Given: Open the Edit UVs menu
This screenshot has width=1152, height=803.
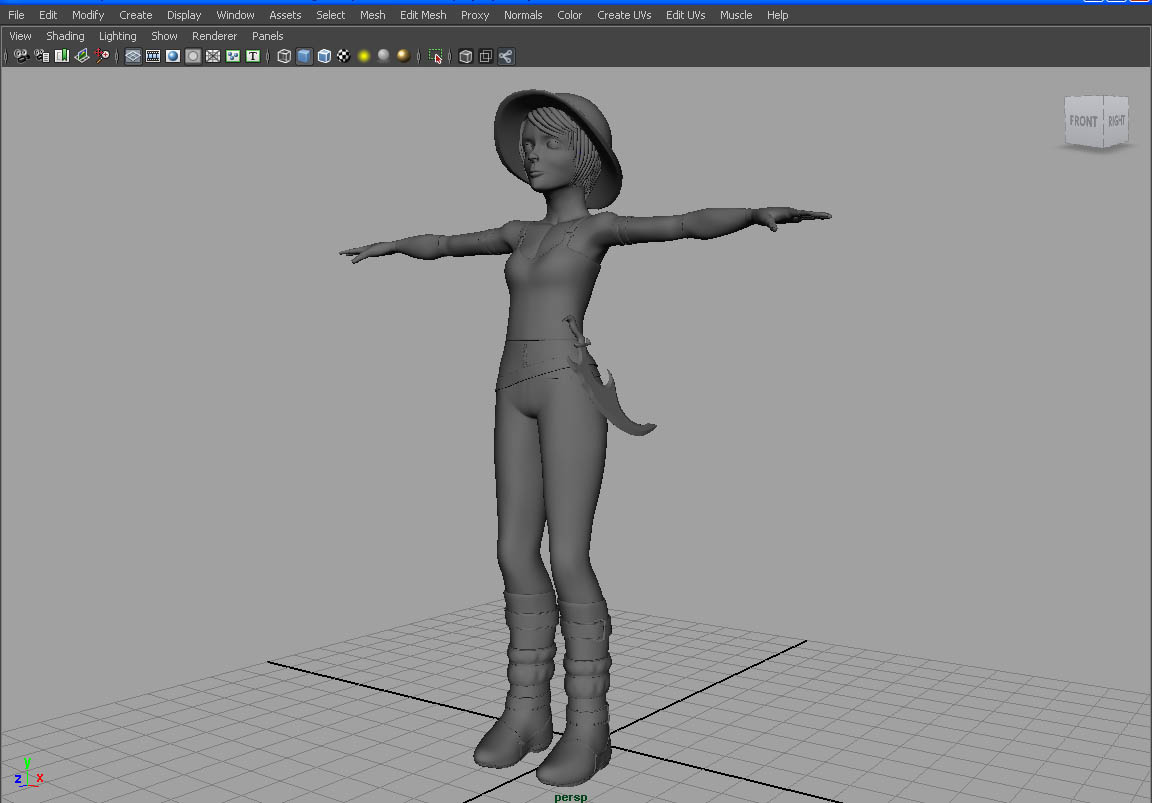Looking at the screenshot, I should click(x=685, y=15).
